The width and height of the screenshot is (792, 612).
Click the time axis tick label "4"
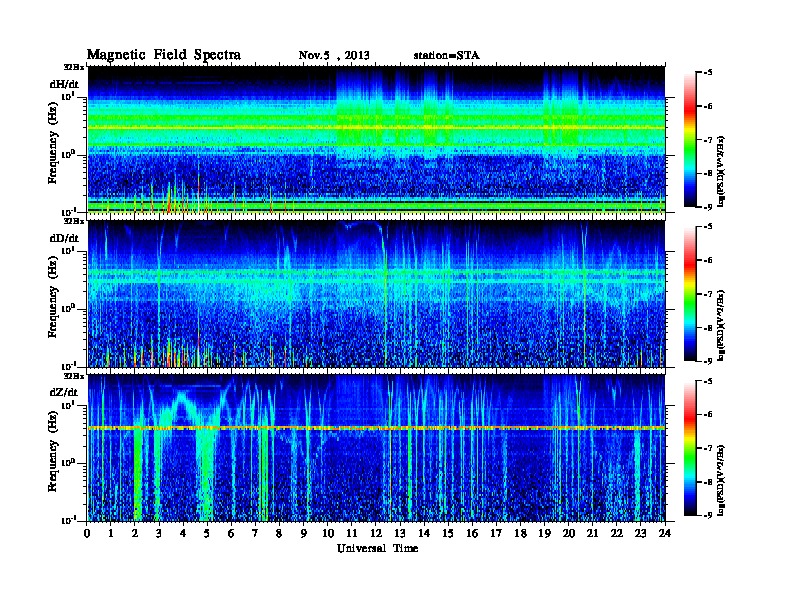[183, 533]
